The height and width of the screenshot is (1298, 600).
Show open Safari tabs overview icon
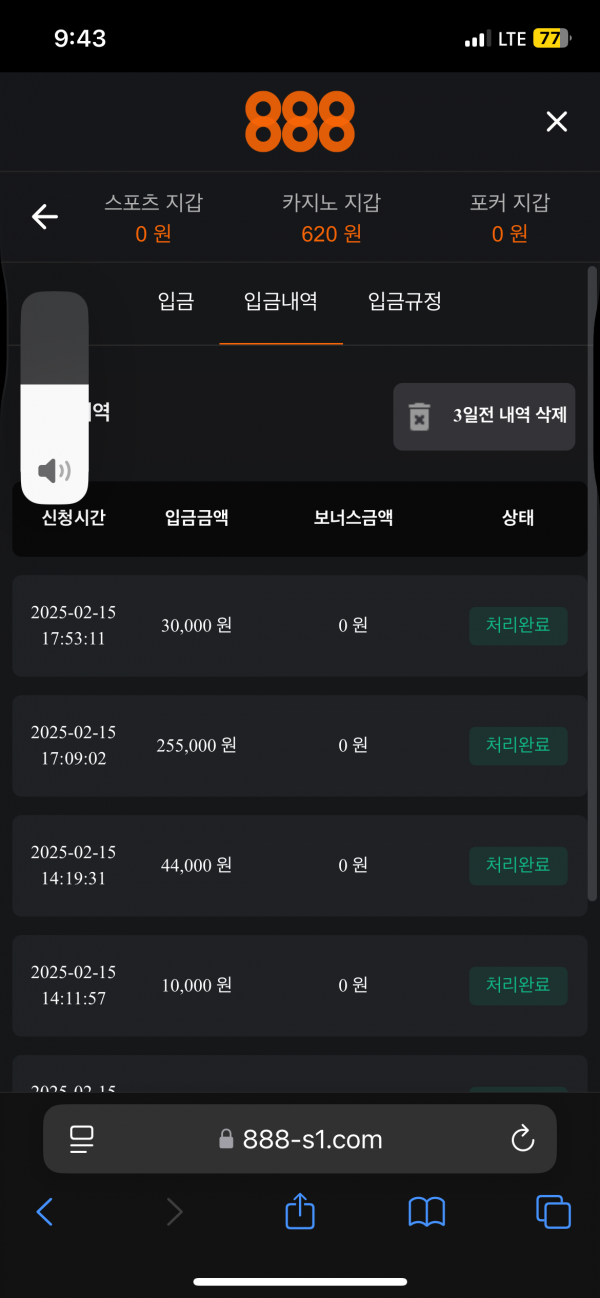553,1212
